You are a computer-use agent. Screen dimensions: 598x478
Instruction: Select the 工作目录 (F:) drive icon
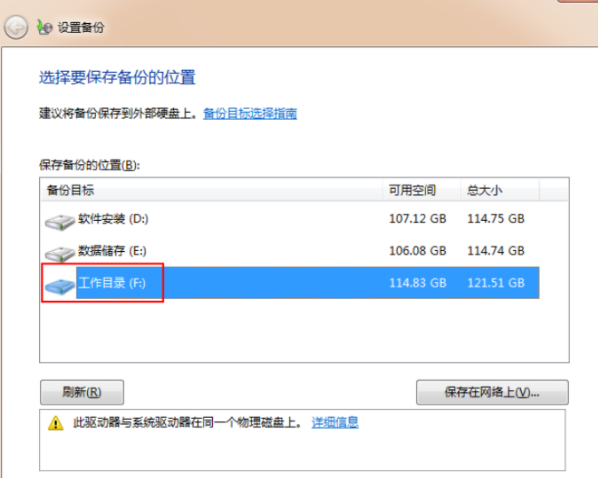[x=59, y=286]
